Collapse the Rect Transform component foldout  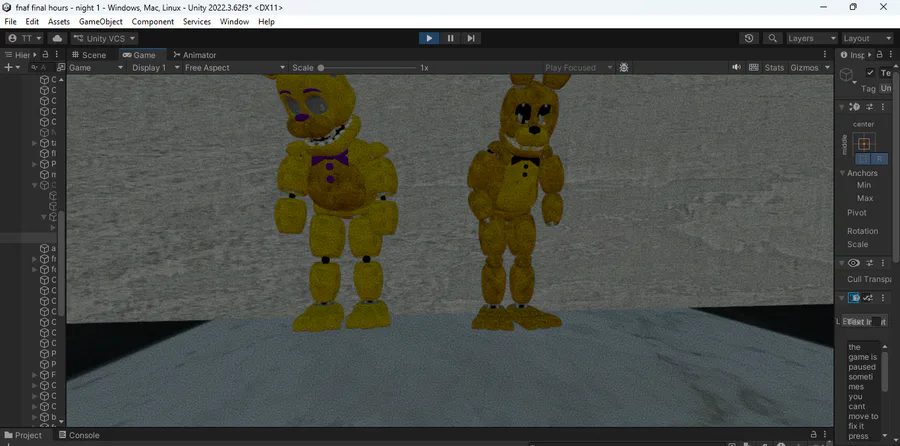(x=842, y=107)
